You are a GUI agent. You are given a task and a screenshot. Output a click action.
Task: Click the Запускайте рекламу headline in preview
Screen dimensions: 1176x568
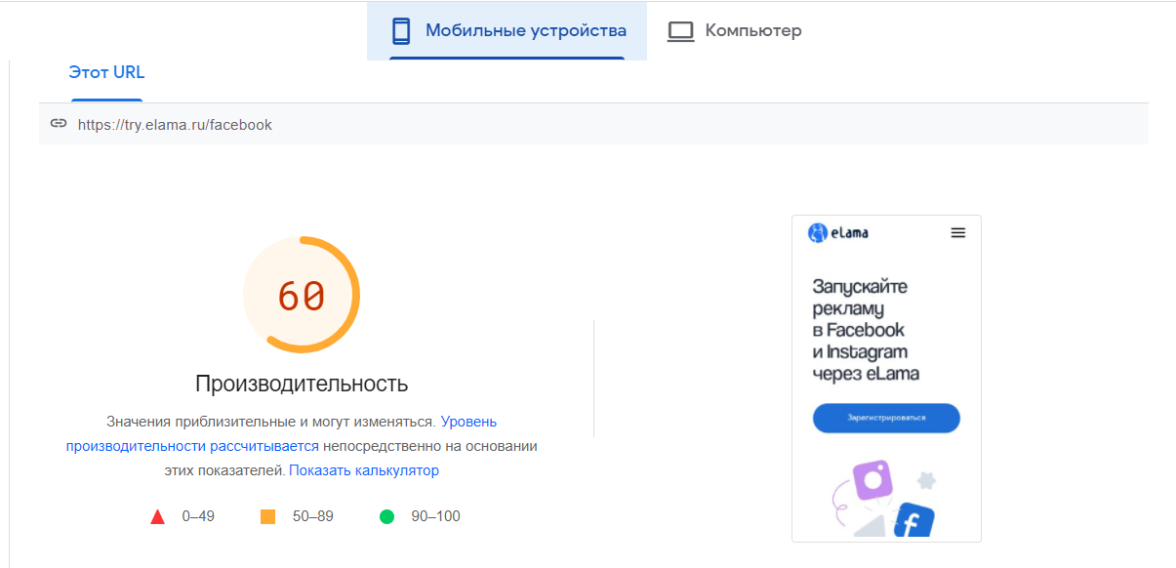tap(866, 329)
